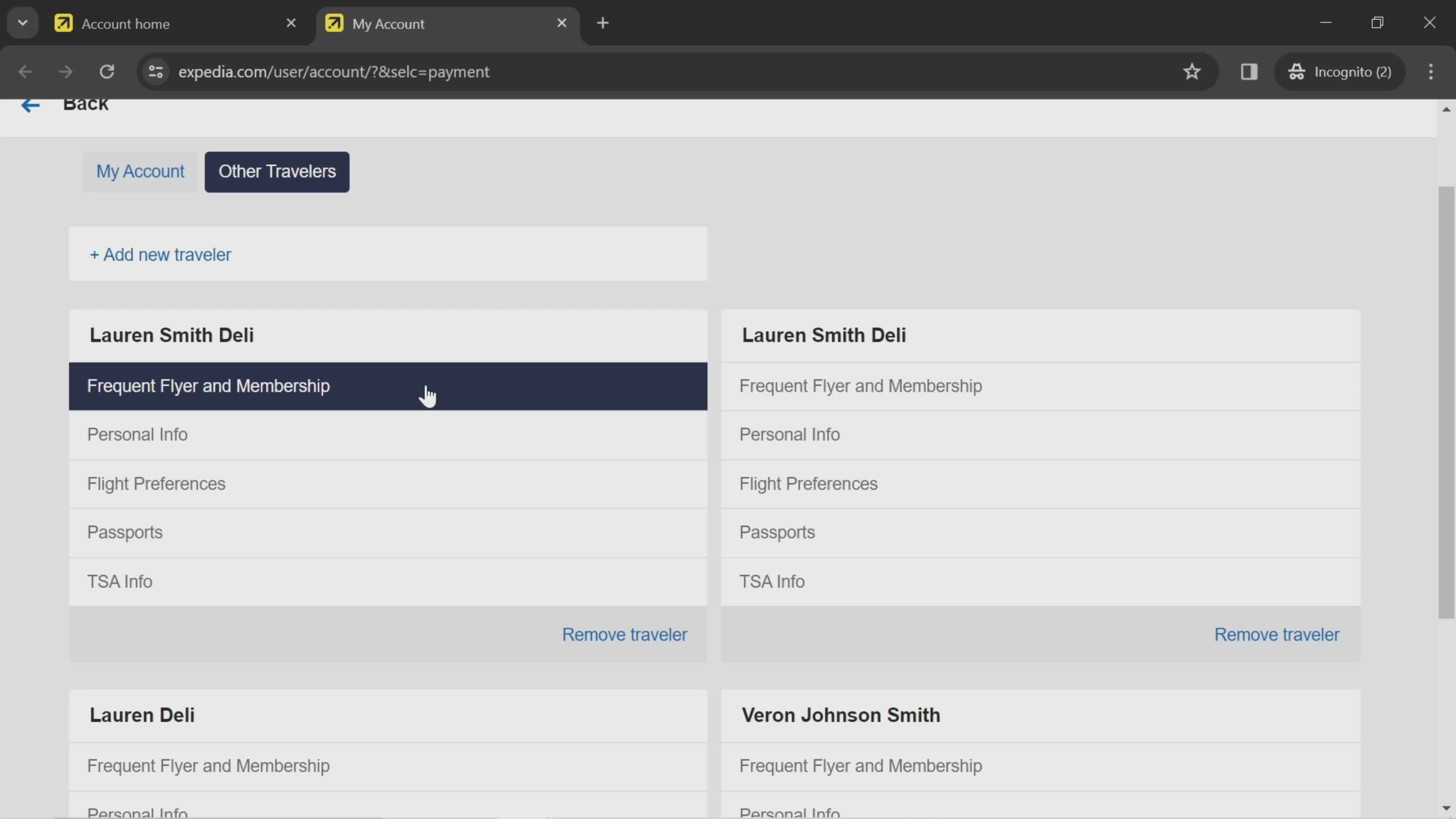Click Remove traveler link for left Lauren Smith Deli
This screenshot has height=819, width=1456.
625,634
